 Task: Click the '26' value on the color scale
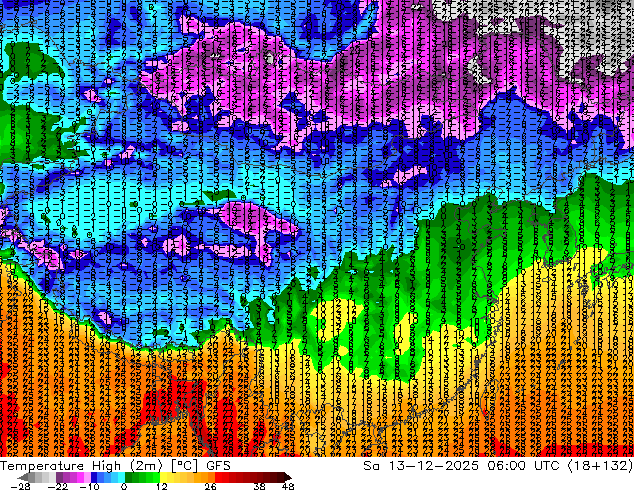210,486
